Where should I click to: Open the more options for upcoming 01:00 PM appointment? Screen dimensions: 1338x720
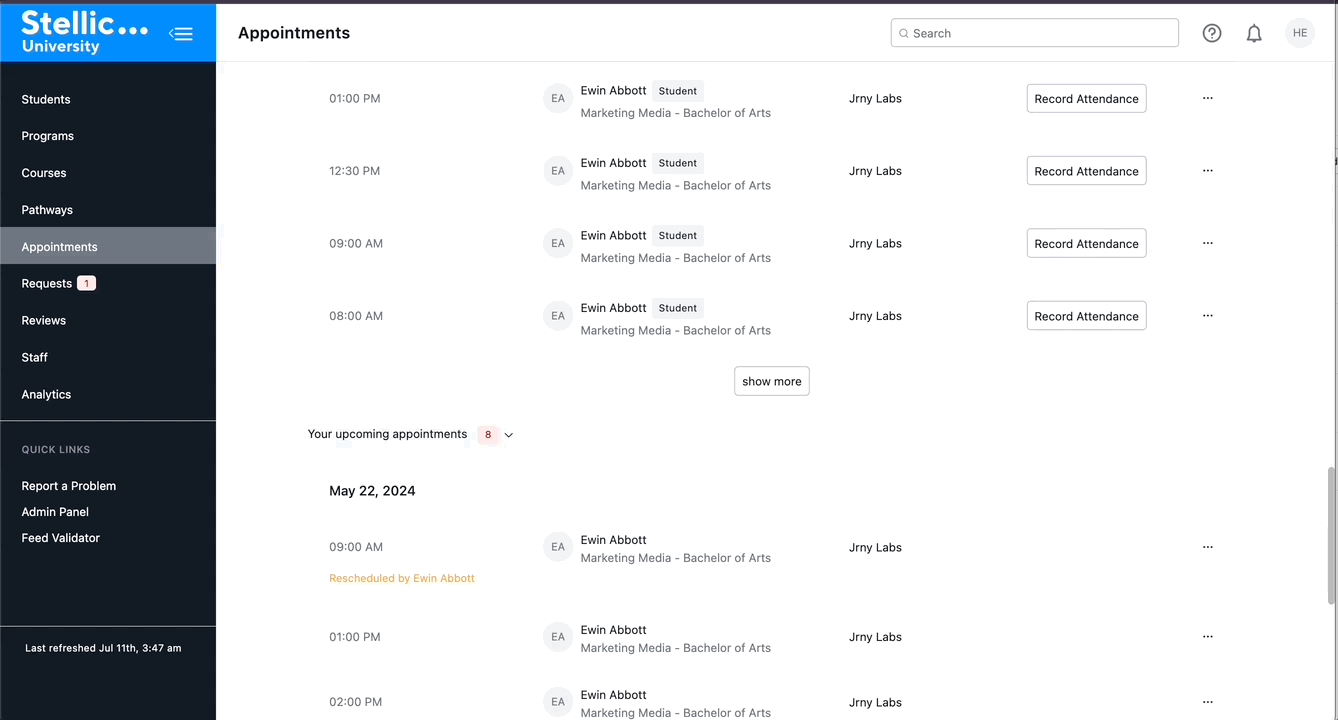[1207, 637]
